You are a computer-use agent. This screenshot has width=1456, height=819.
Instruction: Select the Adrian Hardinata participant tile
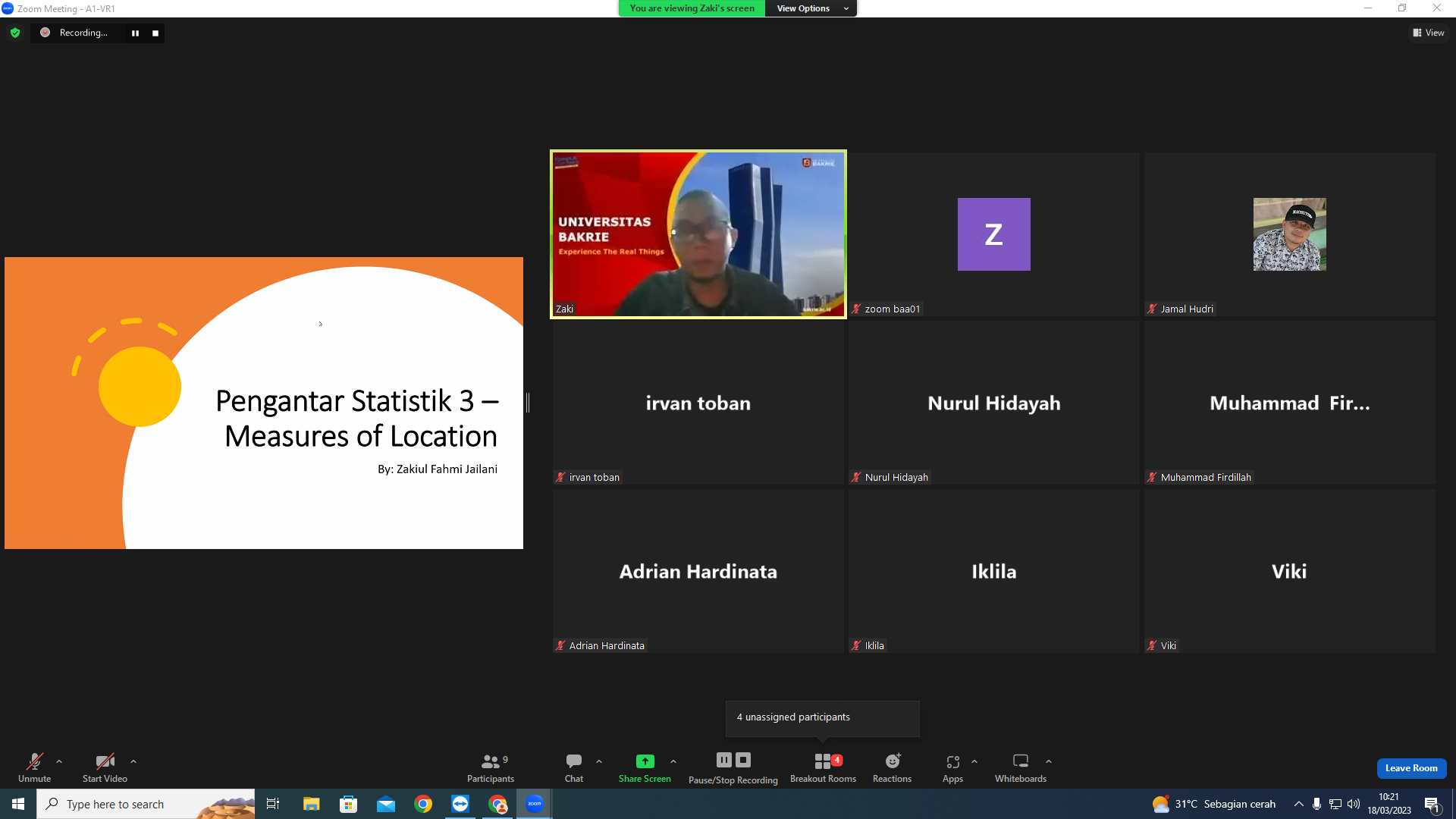(x=698, y=571)
